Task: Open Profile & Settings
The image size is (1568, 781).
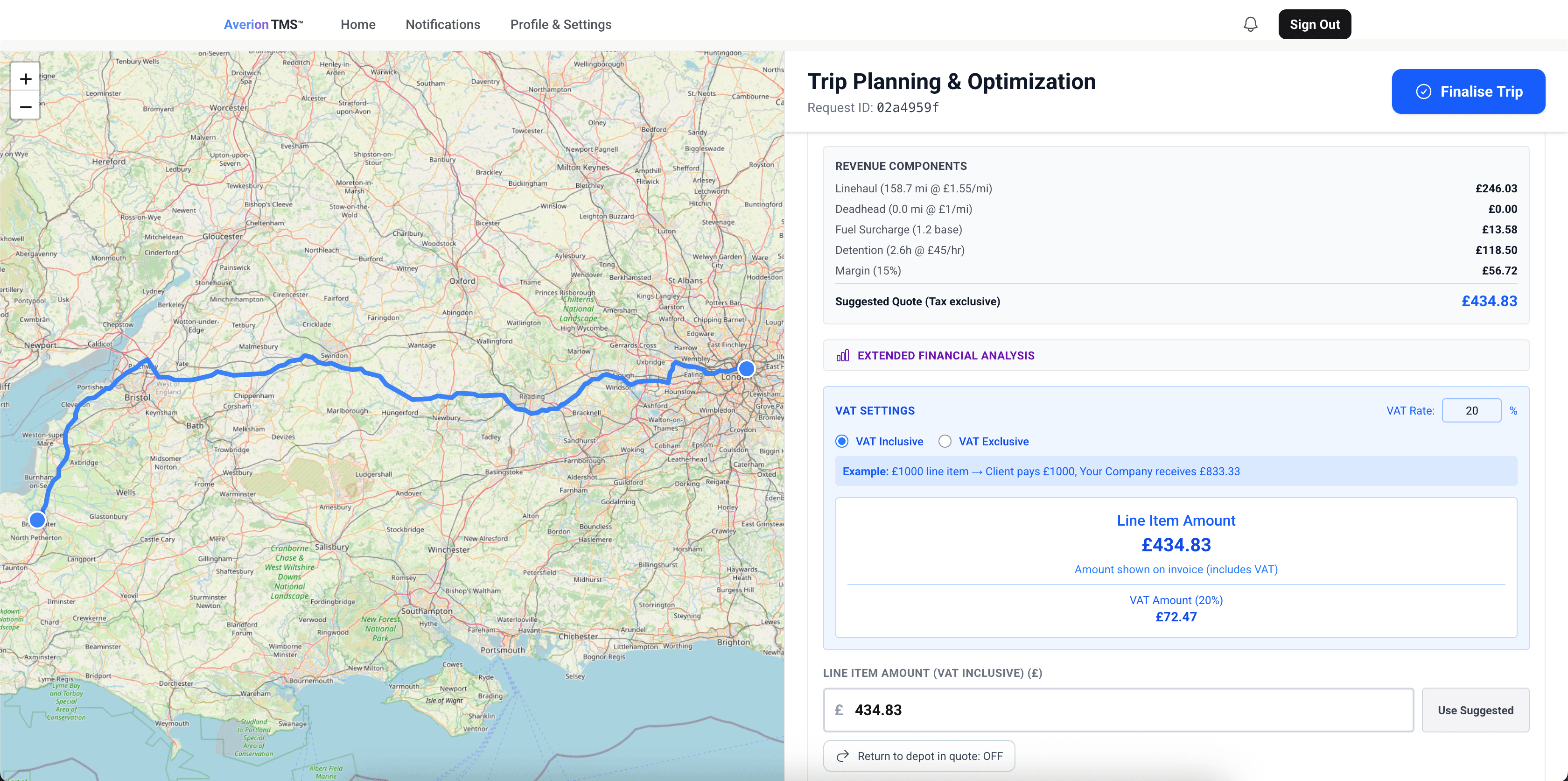Action: pyautogui.click(x=560, y=24)
